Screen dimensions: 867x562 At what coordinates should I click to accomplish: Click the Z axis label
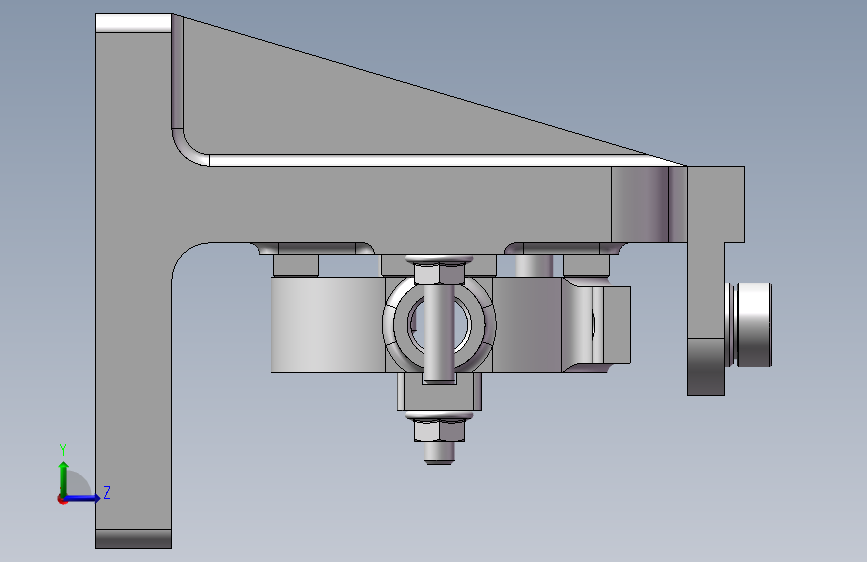(x=107, y=492)
